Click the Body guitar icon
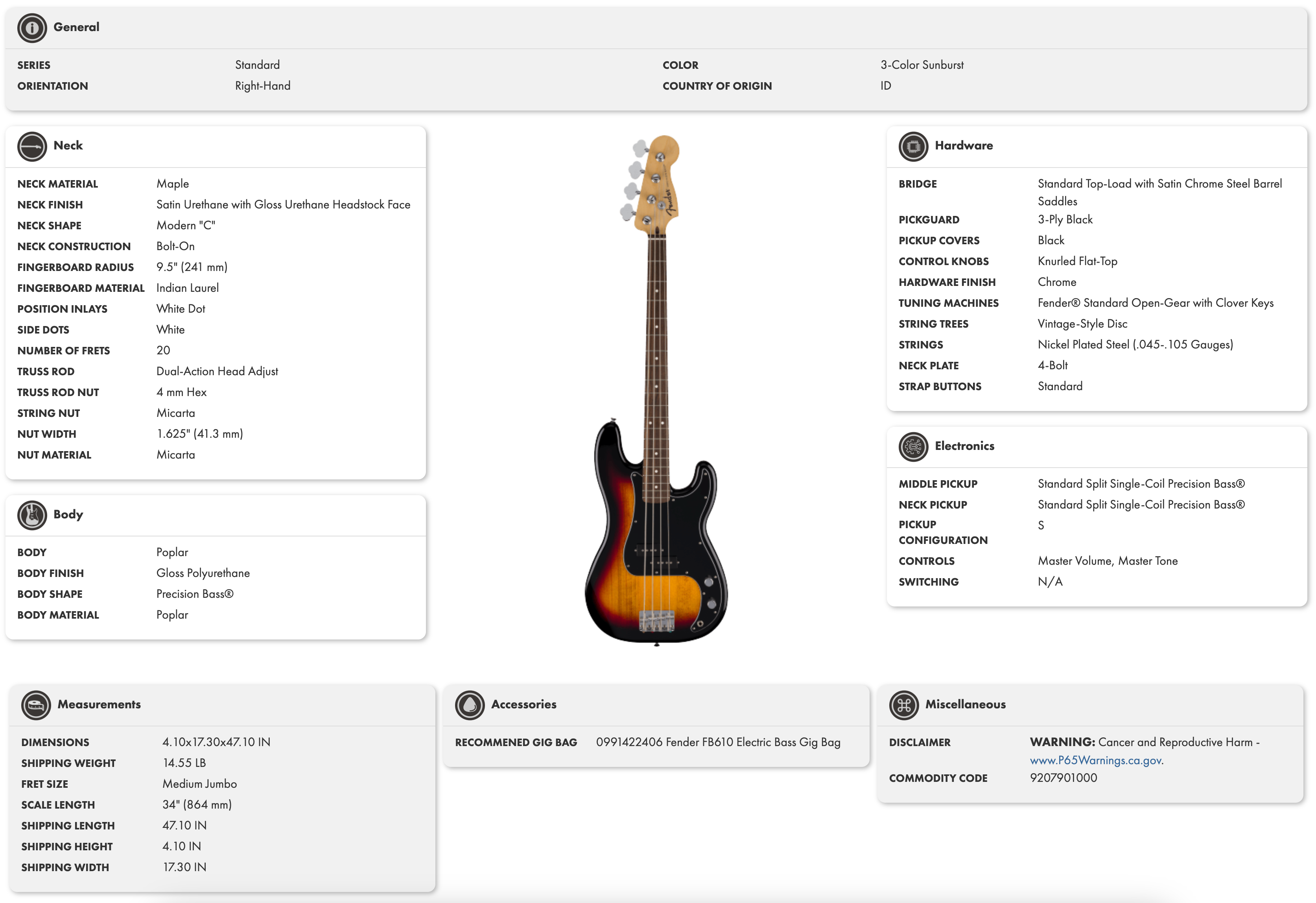The height and width of the screenshot is (903, 1316). pos(32,515)
